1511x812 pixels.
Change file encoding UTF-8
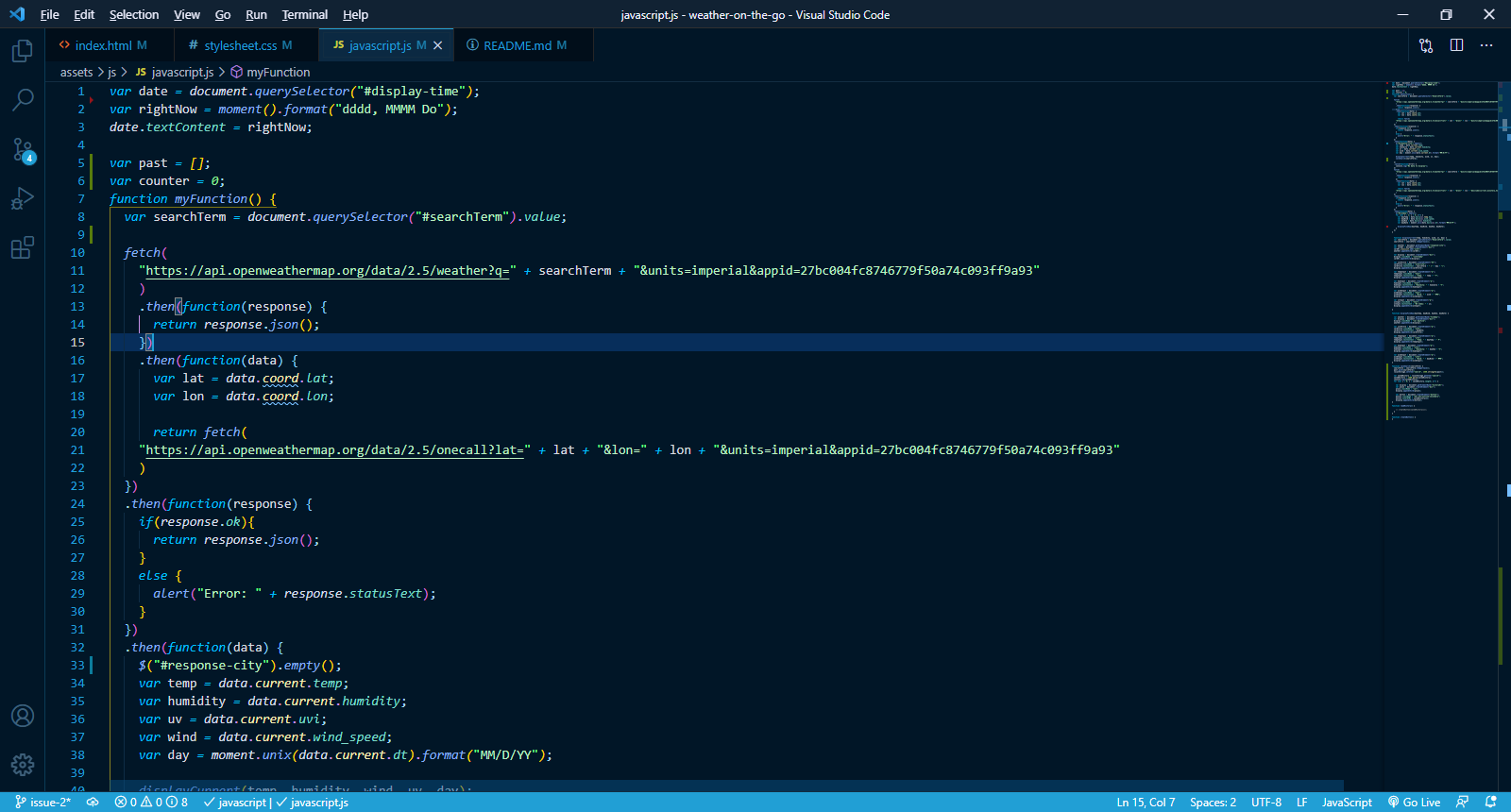[x=1266, y=803]
